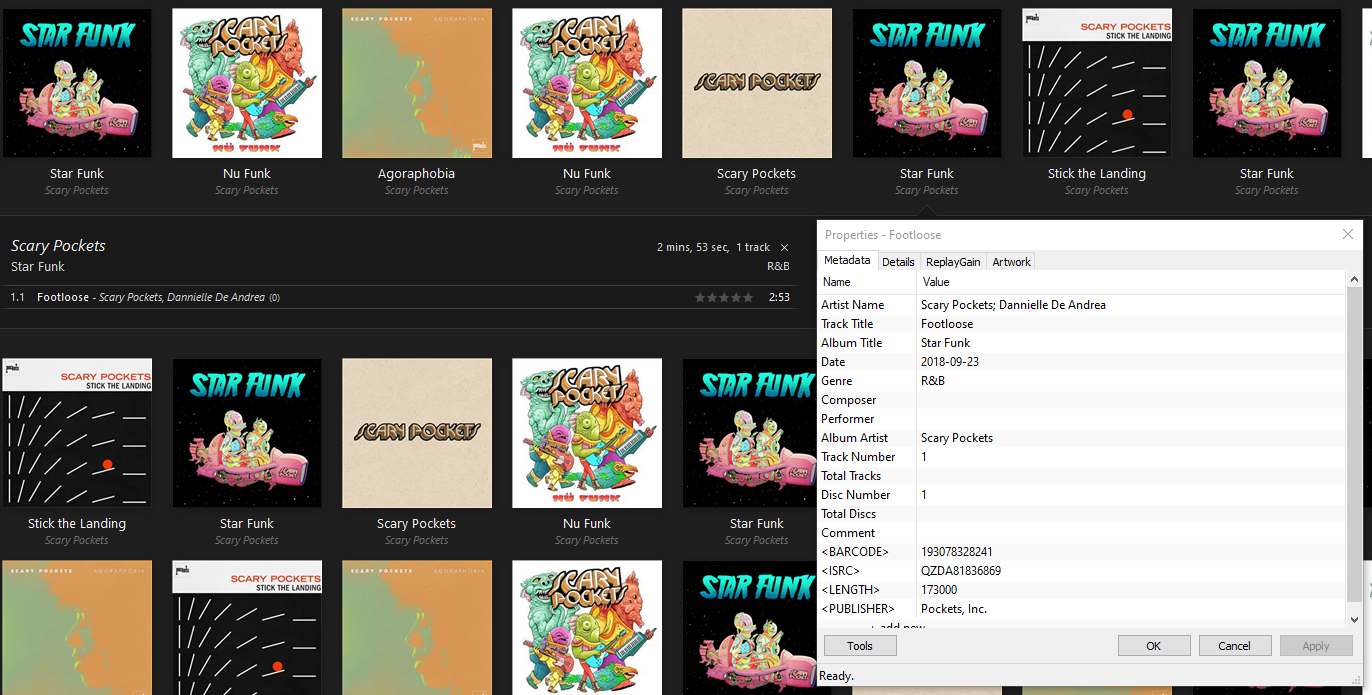Select the LENGTH value 173000
The width and height of the screenshot is (1372, 695).
[1132, 590]
